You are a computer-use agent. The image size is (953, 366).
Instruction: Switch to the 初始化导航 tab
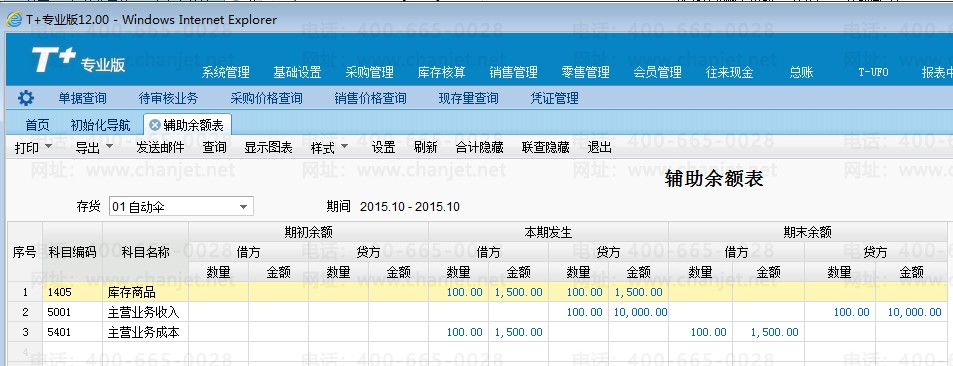100,125
